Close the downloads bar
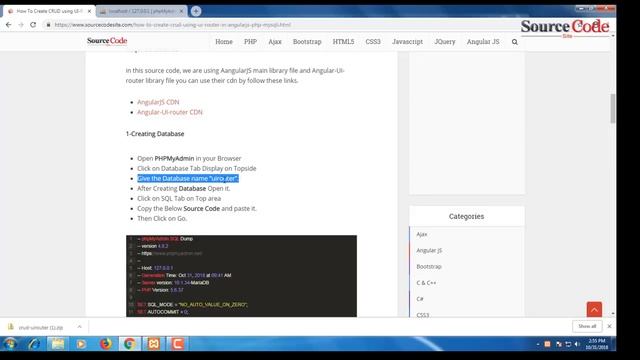Viewport: 640px width, 360px height. click(609, 326)
